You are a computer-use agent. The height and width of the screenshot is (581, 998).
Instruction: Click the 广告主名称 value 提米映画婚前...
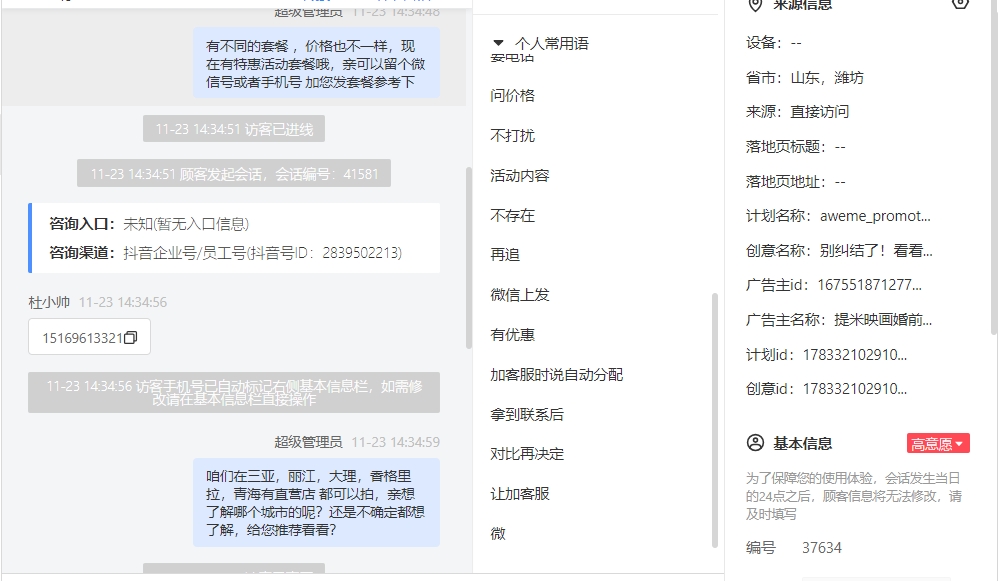tap(883, 320)
